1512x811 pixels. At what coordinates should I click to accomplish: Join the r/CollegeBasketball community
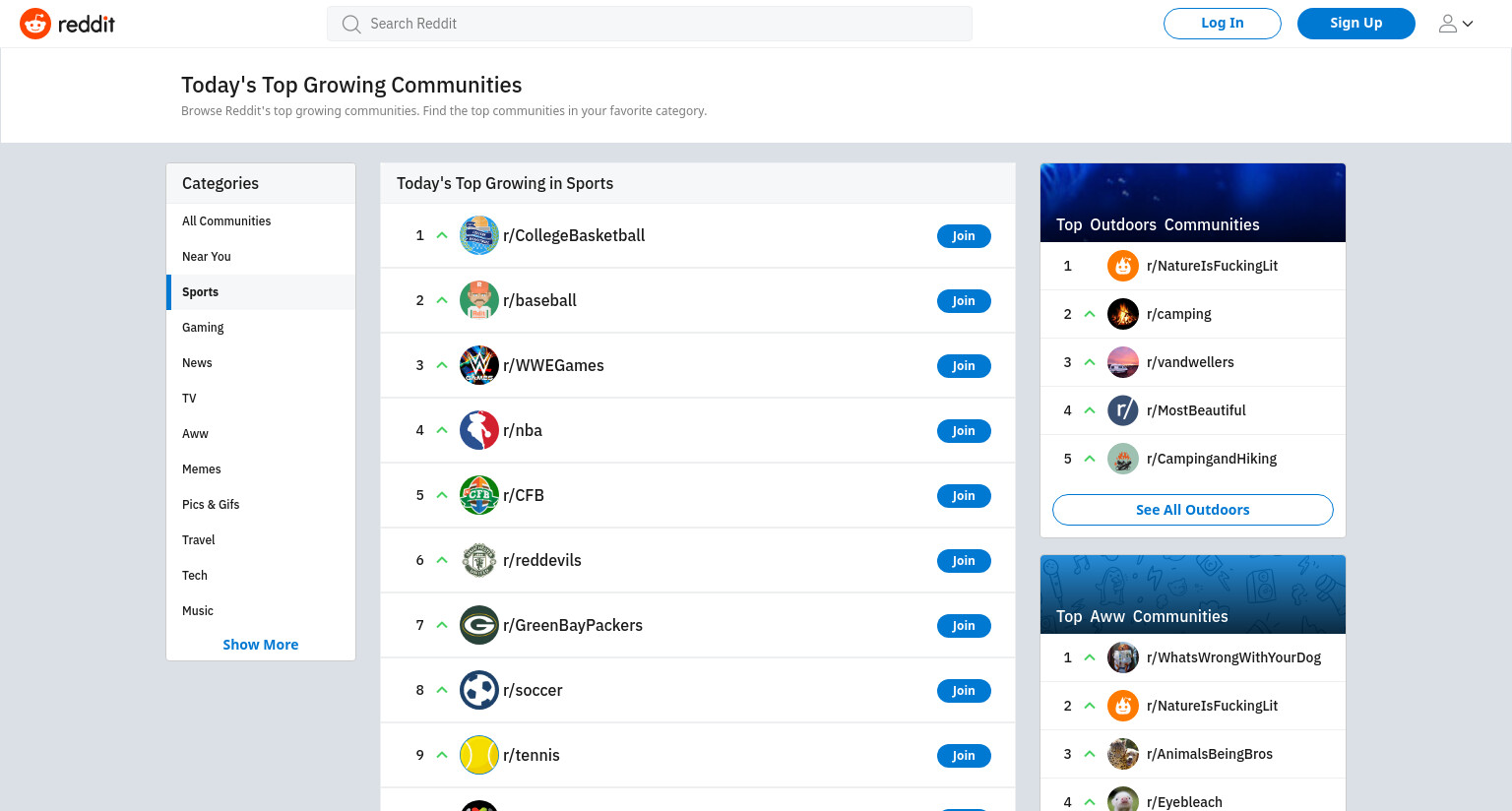[x=964, y=236]
